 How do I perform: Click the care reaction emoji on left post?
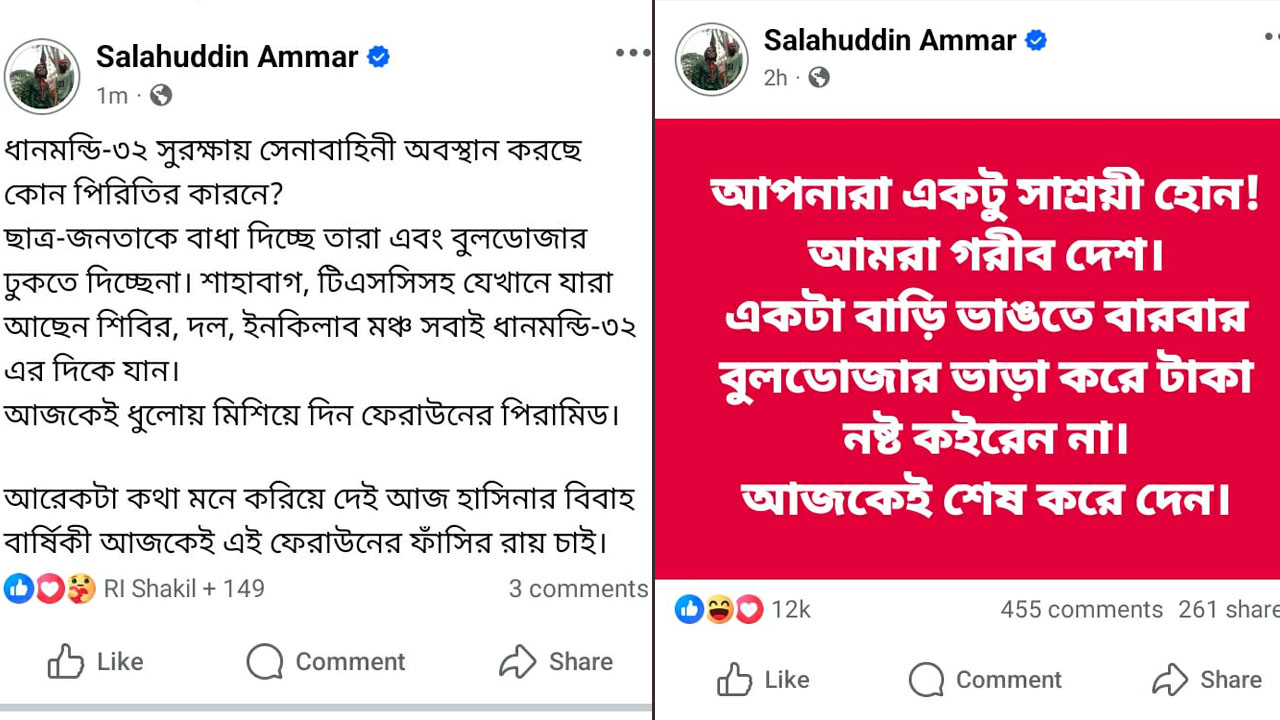pyautogui.click(x=81, y=589)
